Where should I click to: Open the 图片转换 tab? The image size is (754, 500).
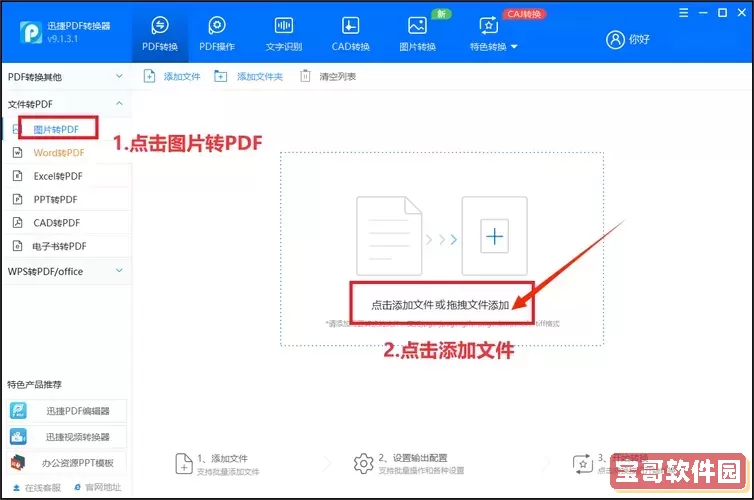coord(417,34)
